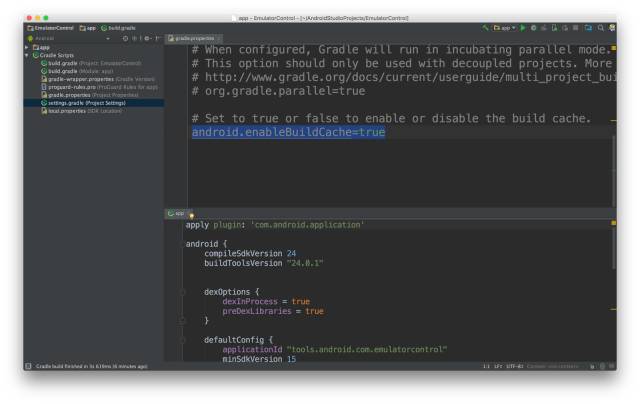Open the app run configuration dropdown
Viewport: 640px width, 404px height.
pyautogui.click(x=504, y=28)
